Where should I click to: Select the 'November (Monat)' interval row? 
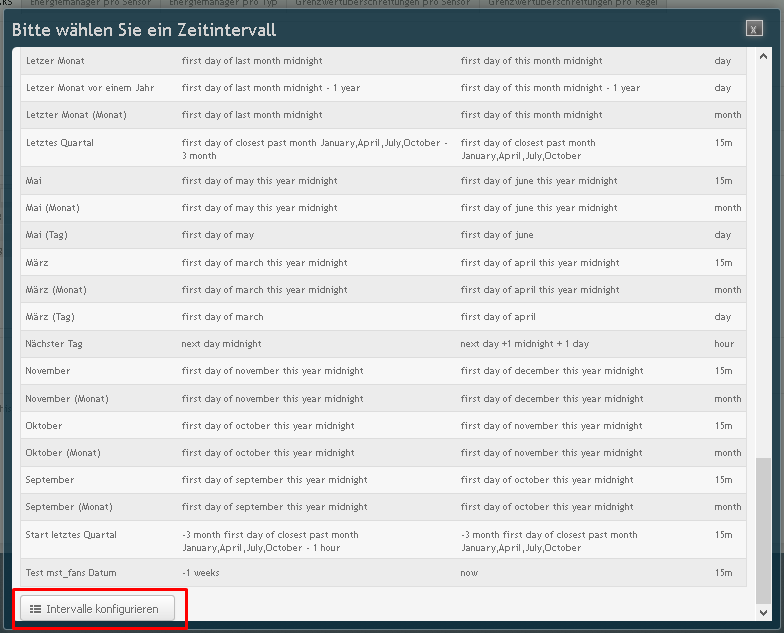(x=383, y=398)
